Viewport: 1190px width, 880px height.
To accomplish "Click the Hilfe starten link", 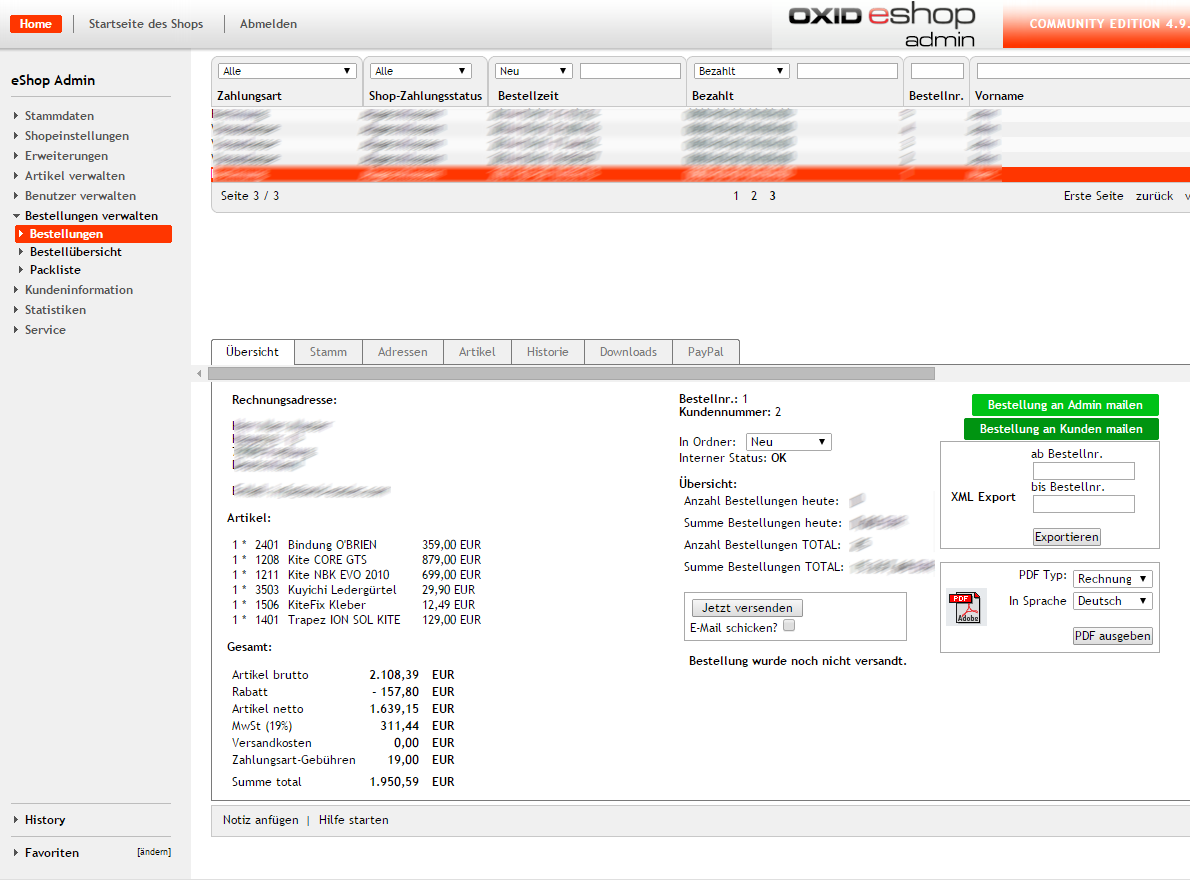I will click(x=354, y=820).
